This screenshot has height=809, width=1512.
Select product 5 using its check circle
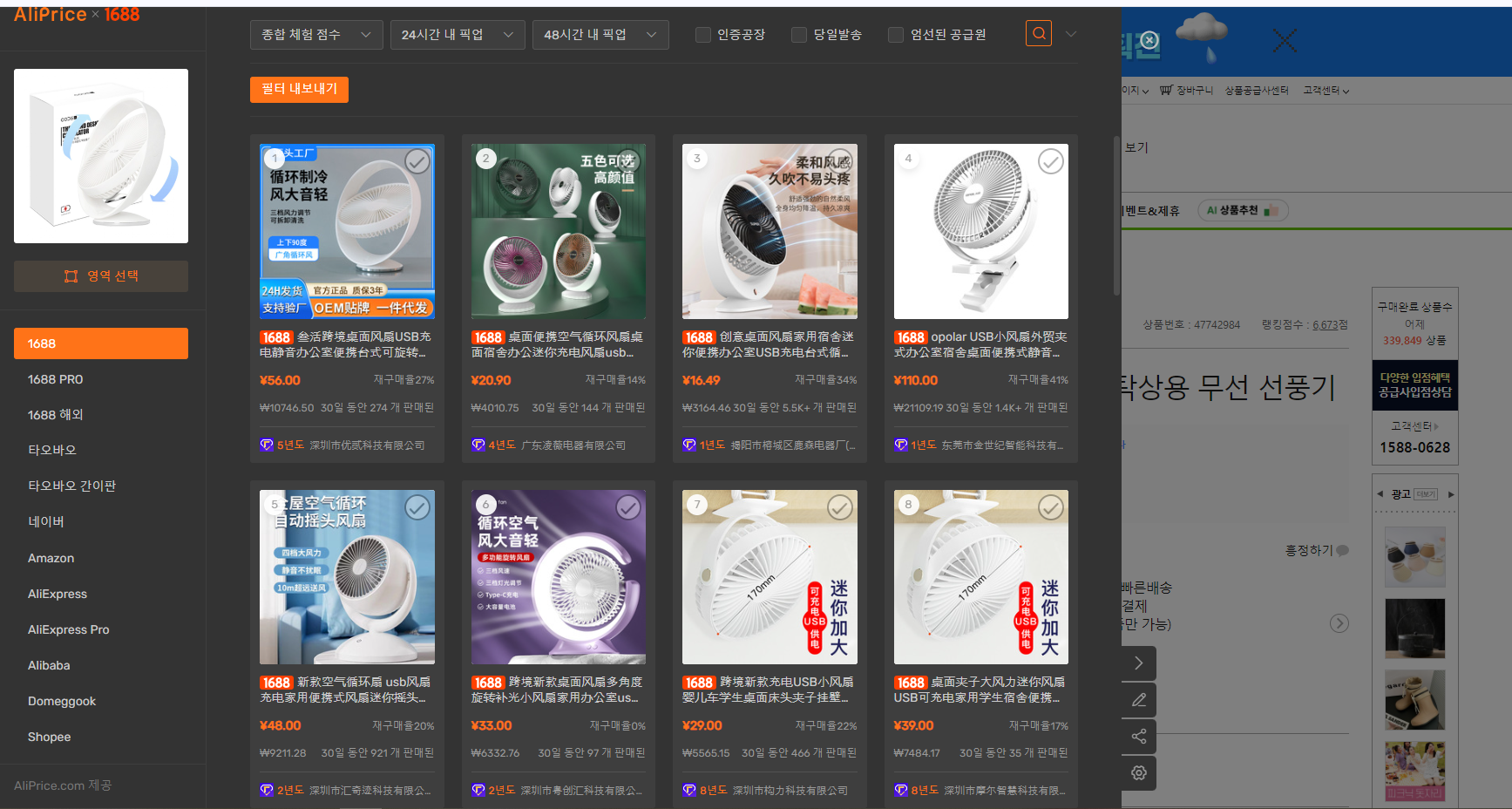(x=417, y=506)
